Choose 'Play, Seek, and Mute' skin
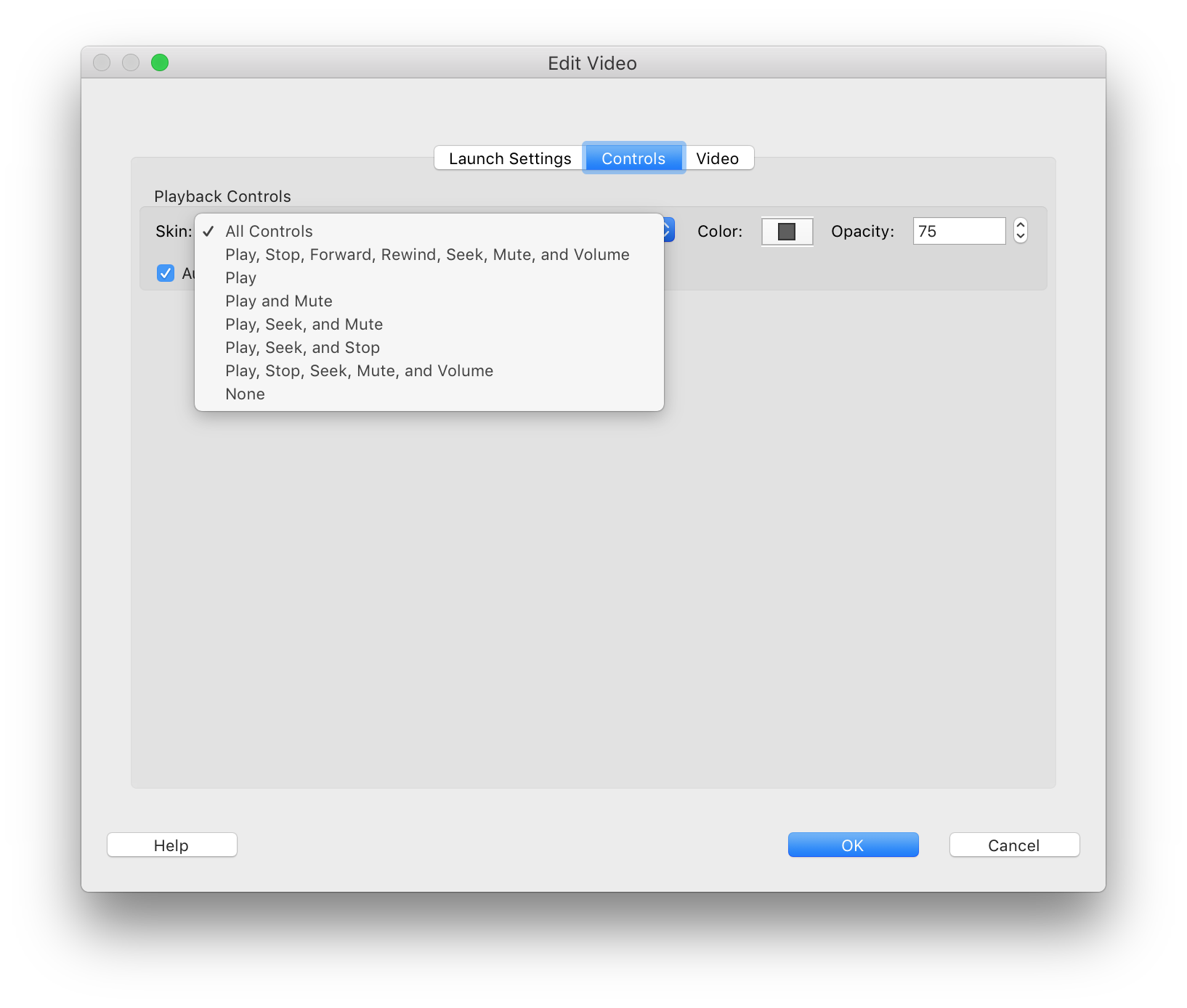Image resolution: width=1187 pixels, height=1008 pixels. (x=304, y=325)
